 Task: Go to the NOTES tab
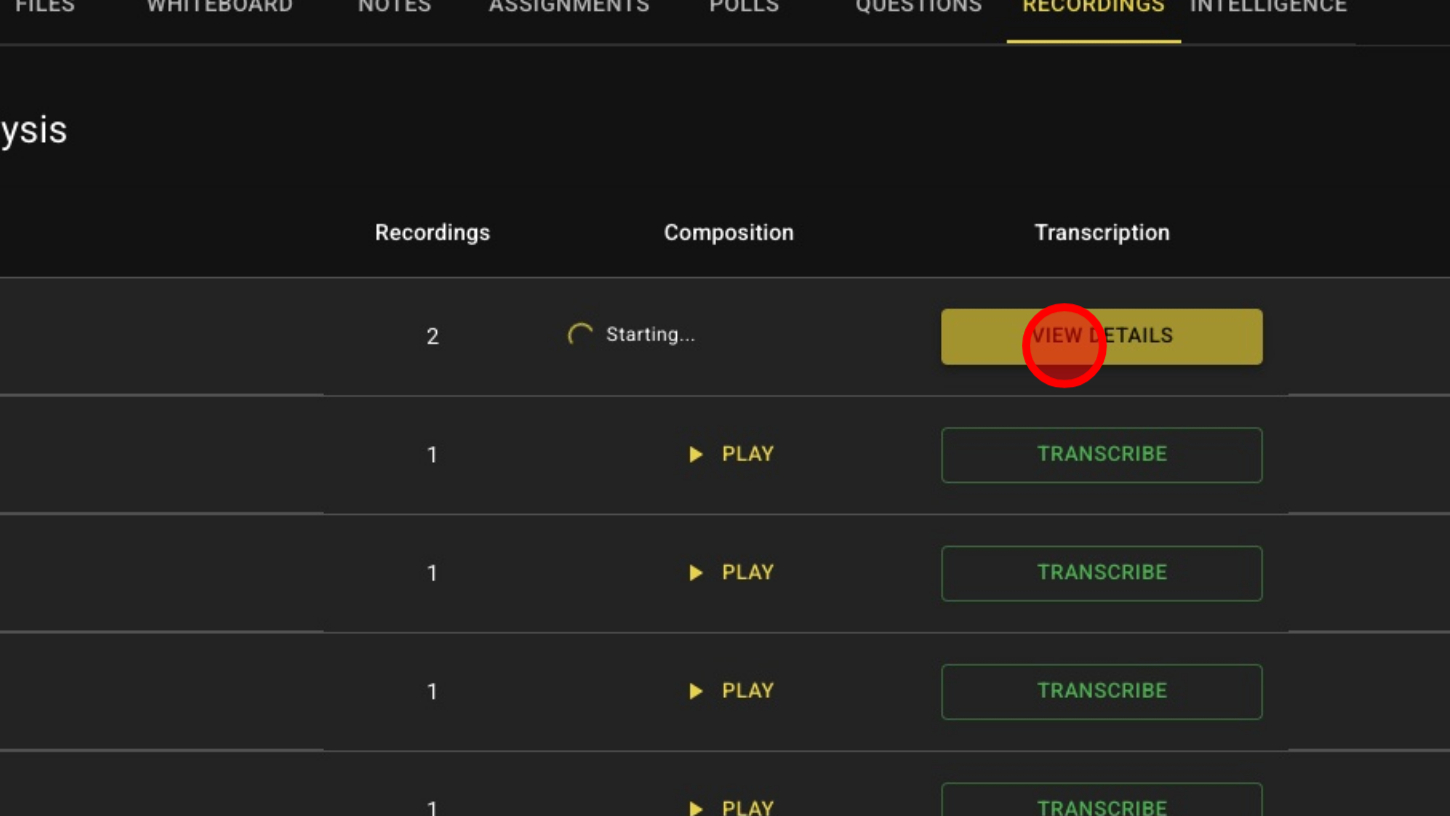394,8
